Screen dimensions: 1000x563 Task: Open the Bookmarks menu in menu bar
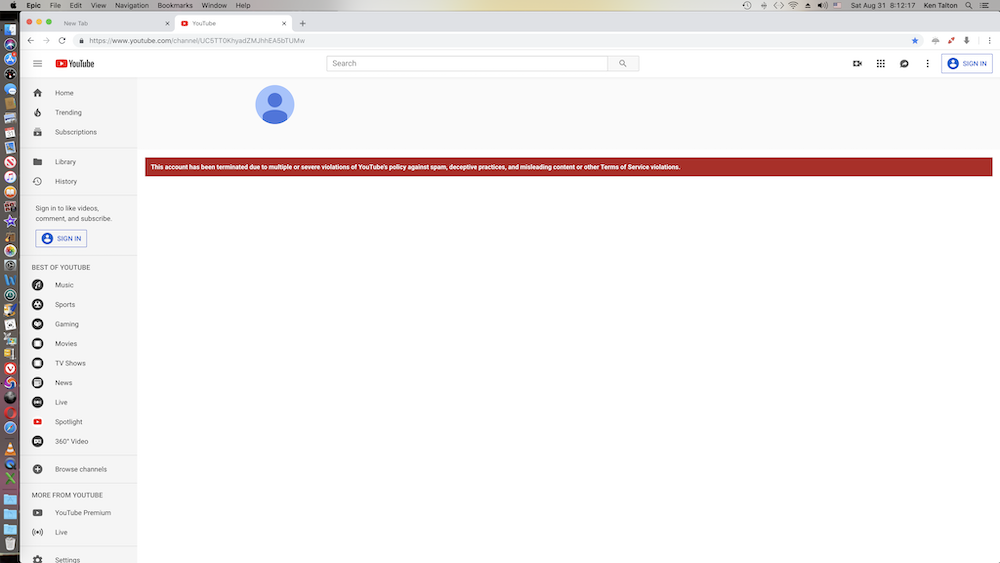pyautogui.click(x=175, y=5)
